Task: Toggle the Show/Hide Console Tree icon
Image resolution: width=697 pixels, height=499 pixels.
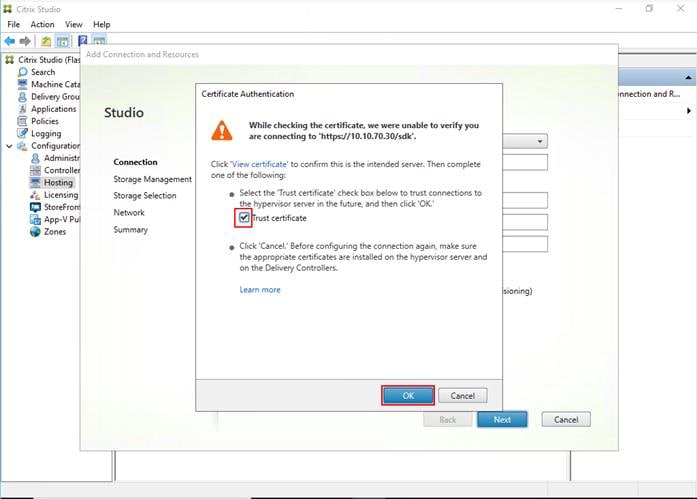Action: 62,42
